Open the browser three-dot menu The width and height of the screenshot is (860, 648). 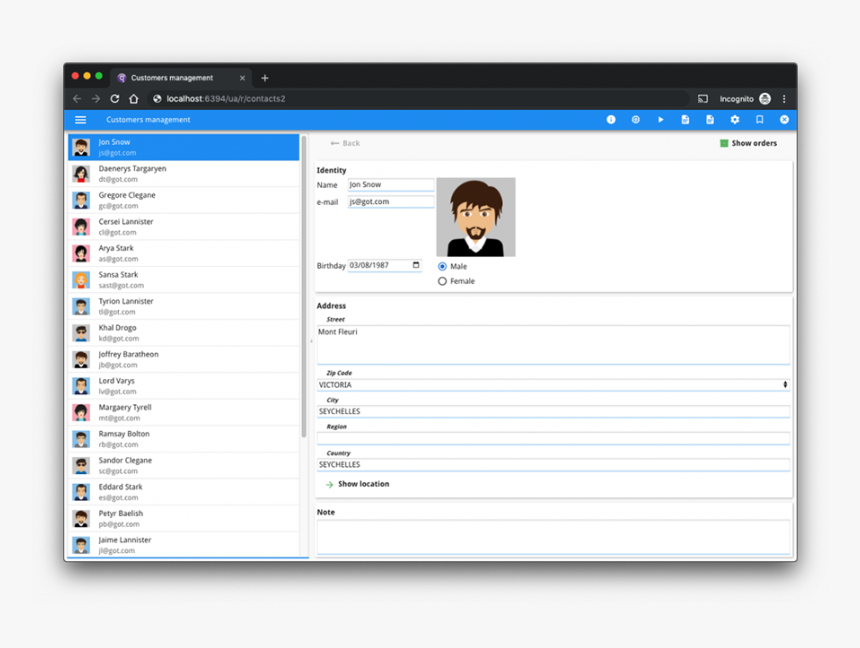click(784, 99)
